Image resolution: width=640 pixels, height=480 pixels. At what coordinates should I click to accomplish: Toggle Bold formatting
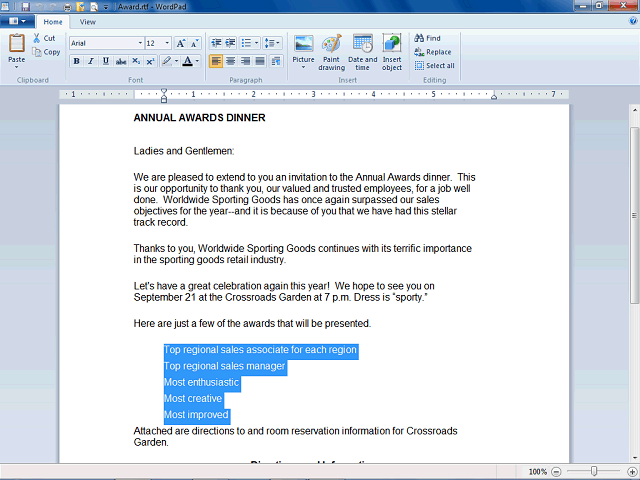76,61
